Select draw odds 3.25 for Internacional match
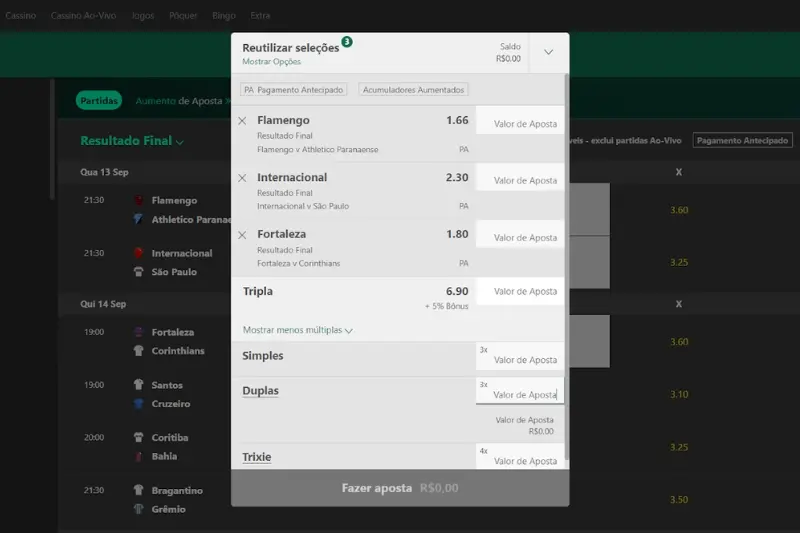 (679, 263)
